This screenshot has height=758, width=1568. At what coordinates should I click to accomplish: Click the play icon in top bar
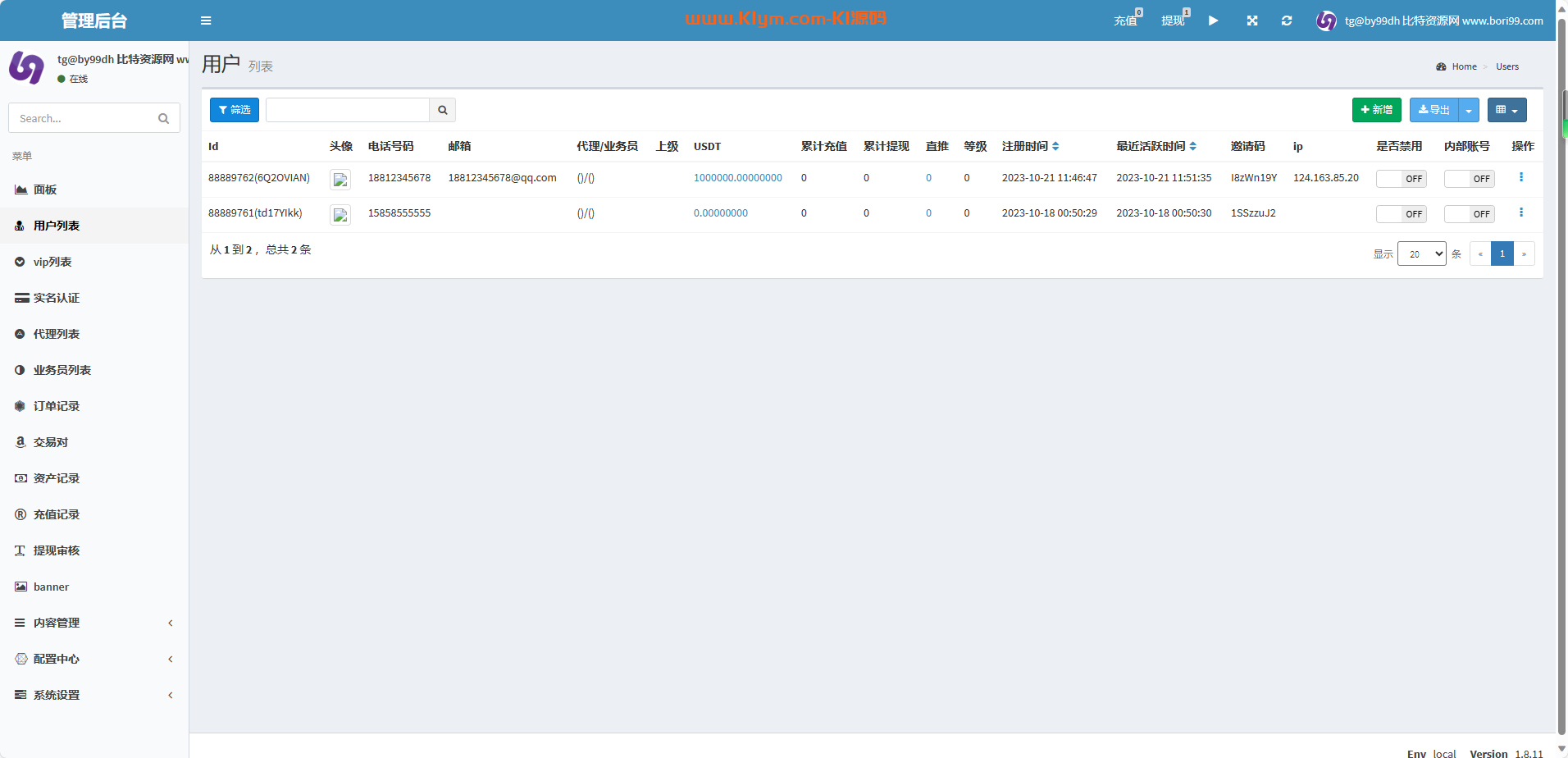(x=1214, y=21)
